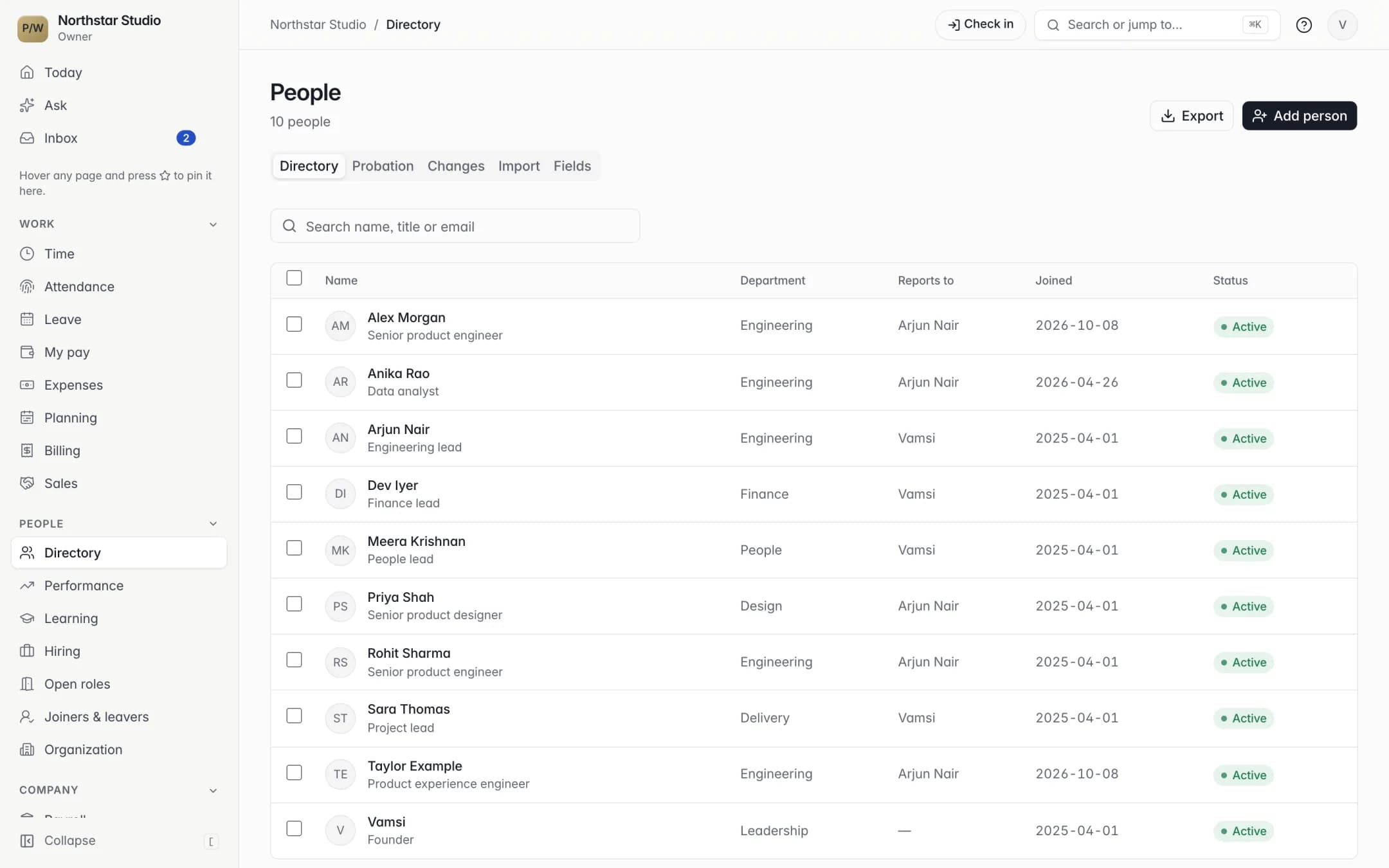Open Taylor Example's profile name
1389x868 pixels.
(x=415, y=766)
